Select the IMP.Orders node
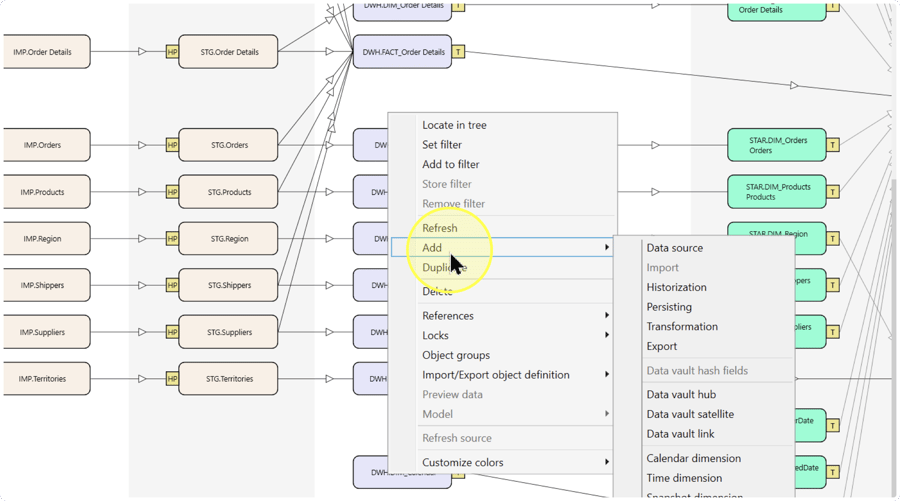This screenshot has height=501, width=900. point(46,145)
